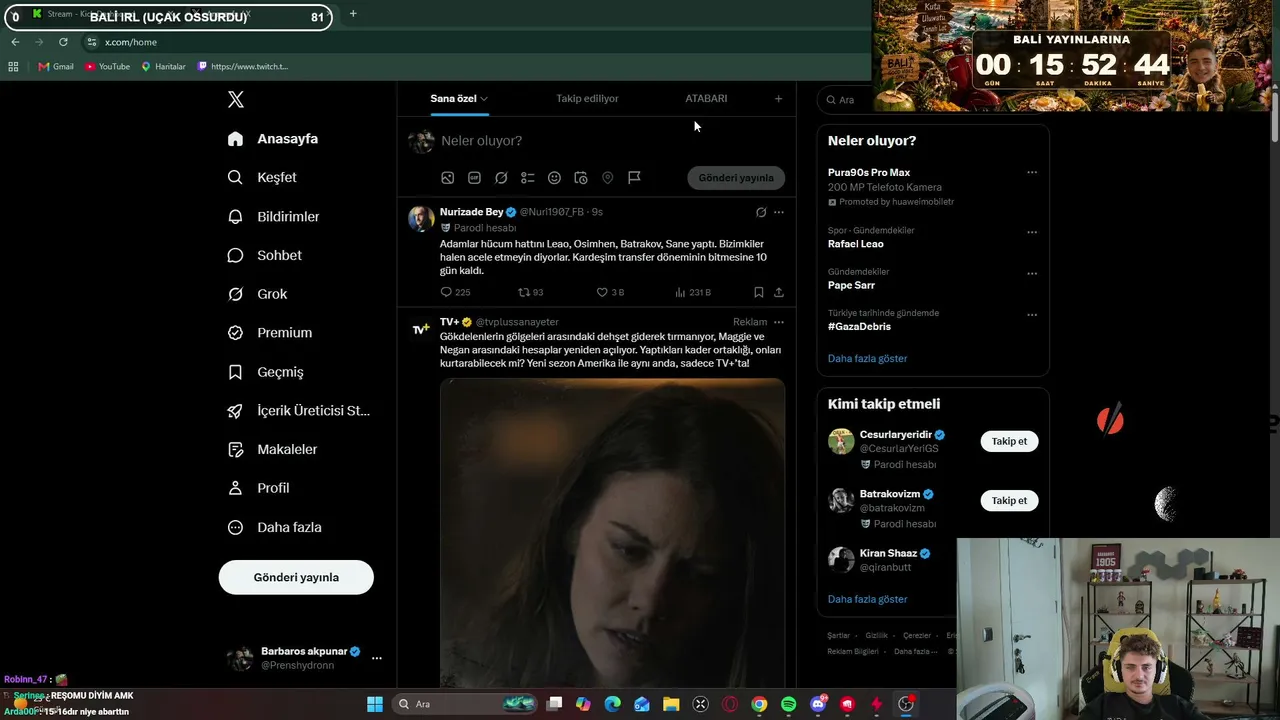Open more options for Pura90s Pro Max trend

click(1032, 172)
